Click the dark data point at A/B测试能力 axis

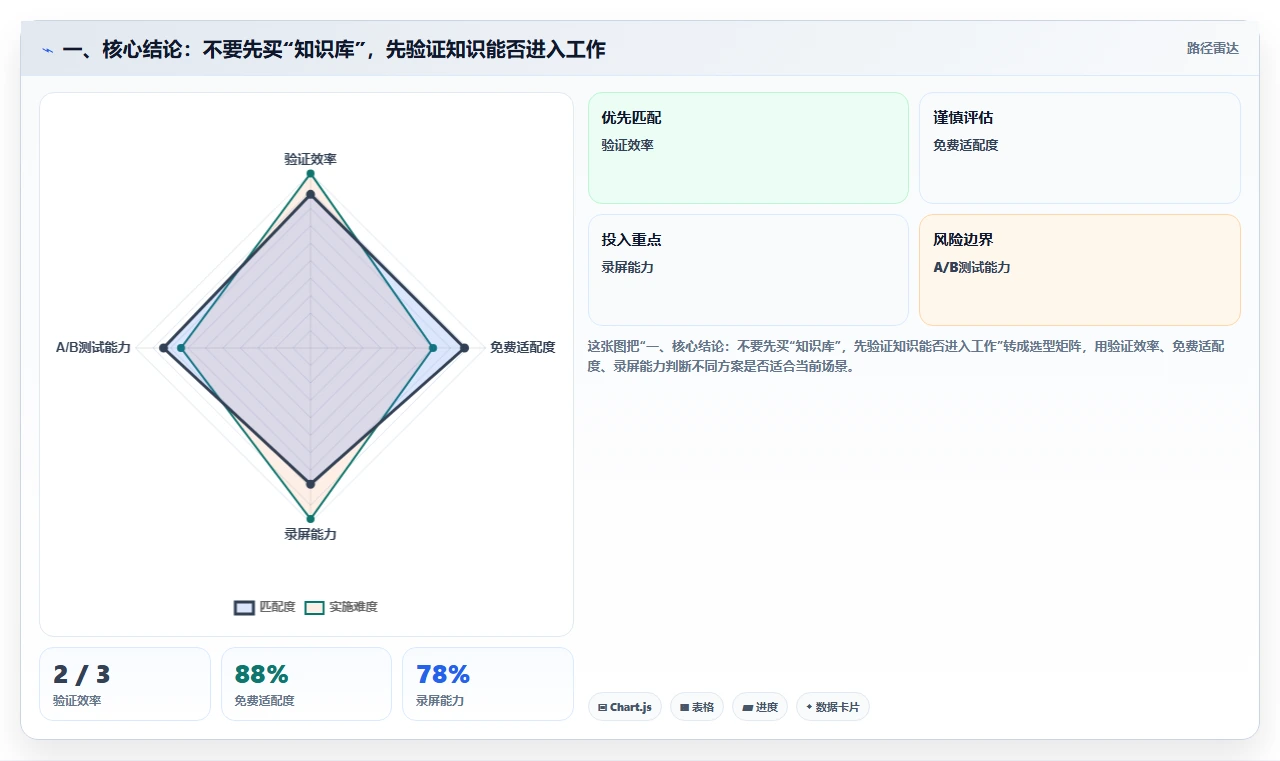(163, 348)
